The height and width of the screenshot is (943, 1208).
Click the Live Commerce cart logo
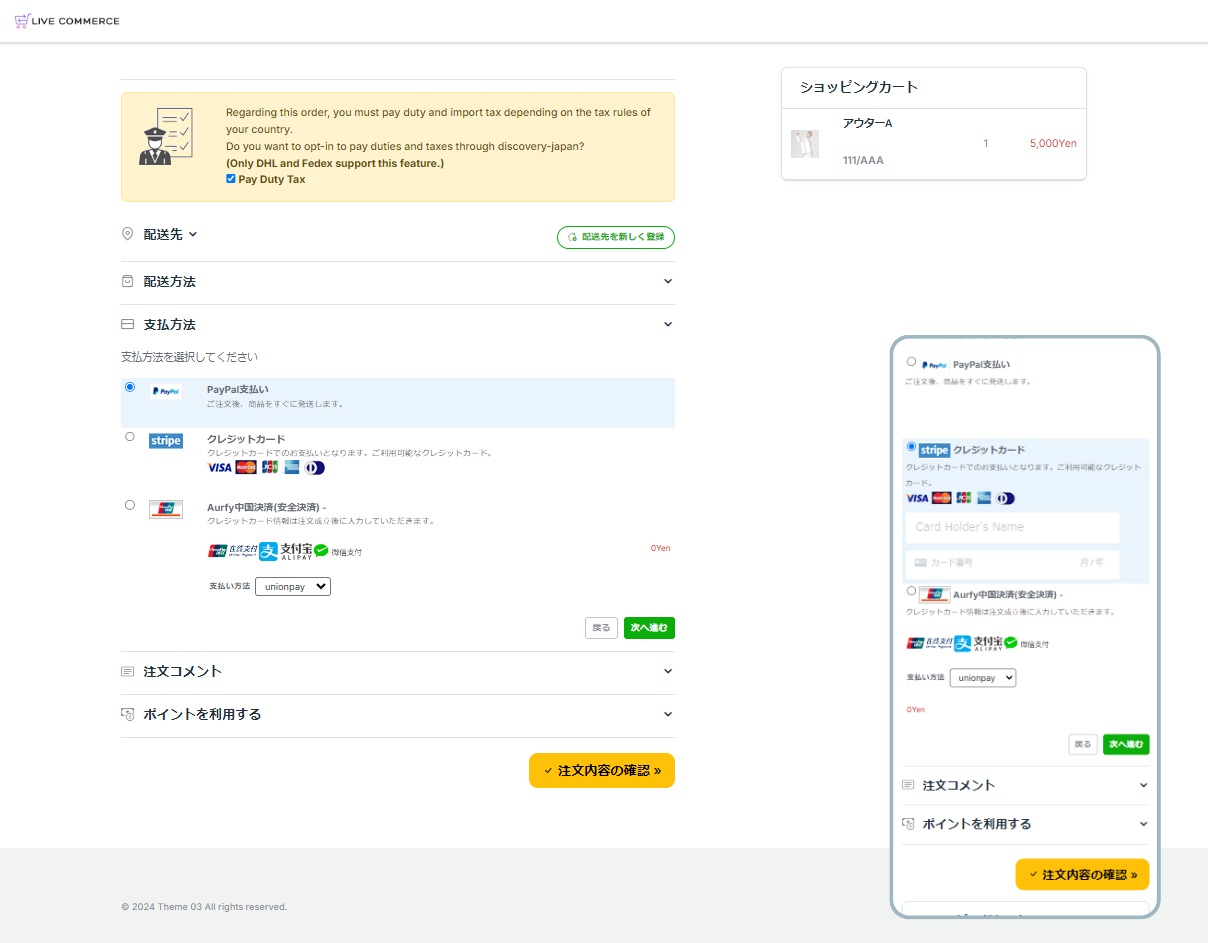pos(22,21)
